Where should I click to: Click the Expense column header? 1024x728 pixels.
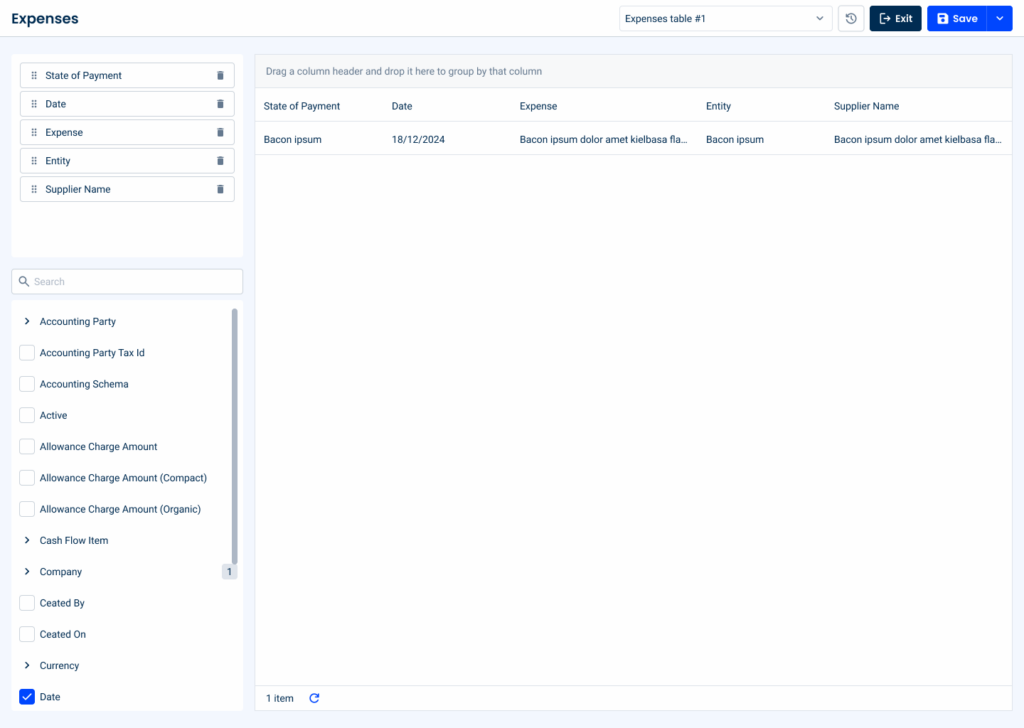(538, 106)
